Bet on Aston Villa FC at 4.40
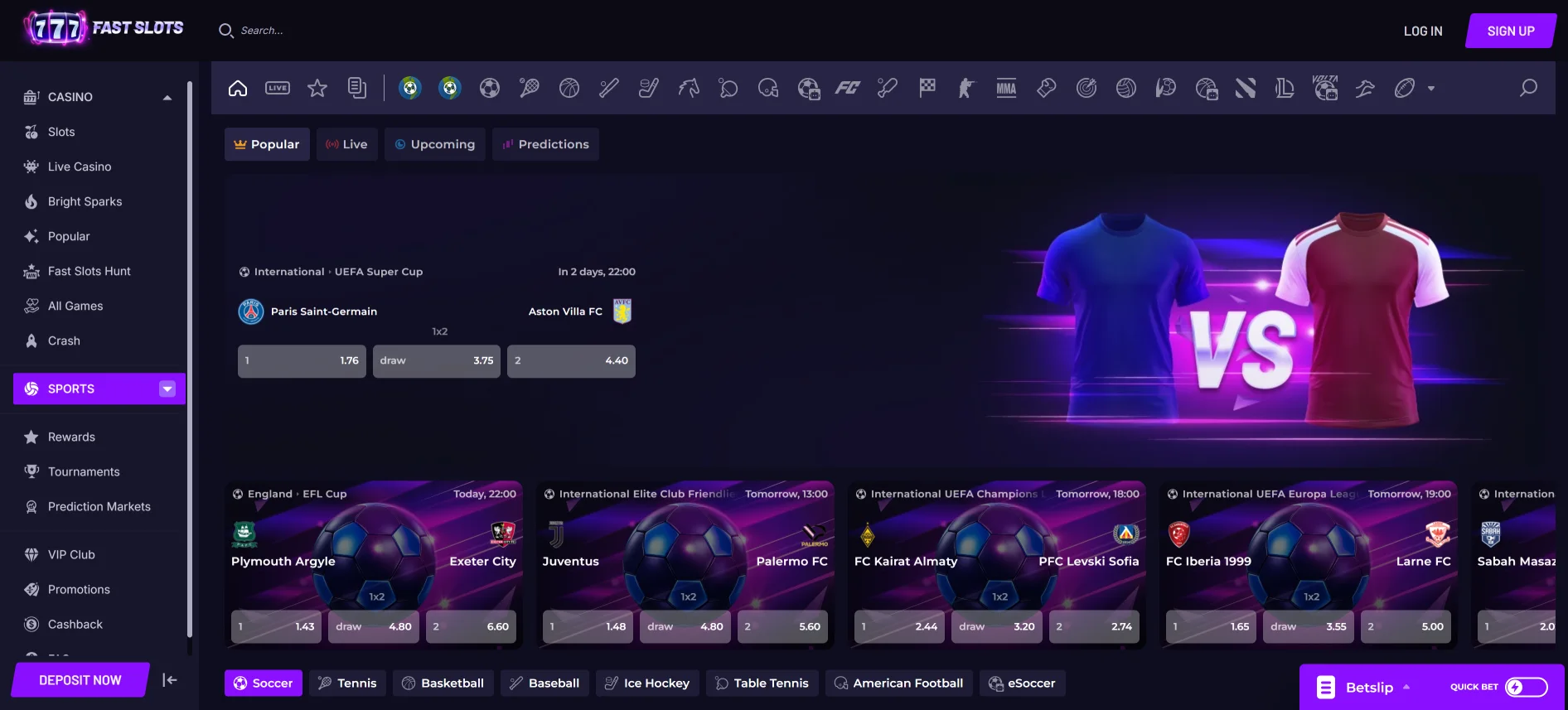The image size is (1568, 710). (571, 361)
